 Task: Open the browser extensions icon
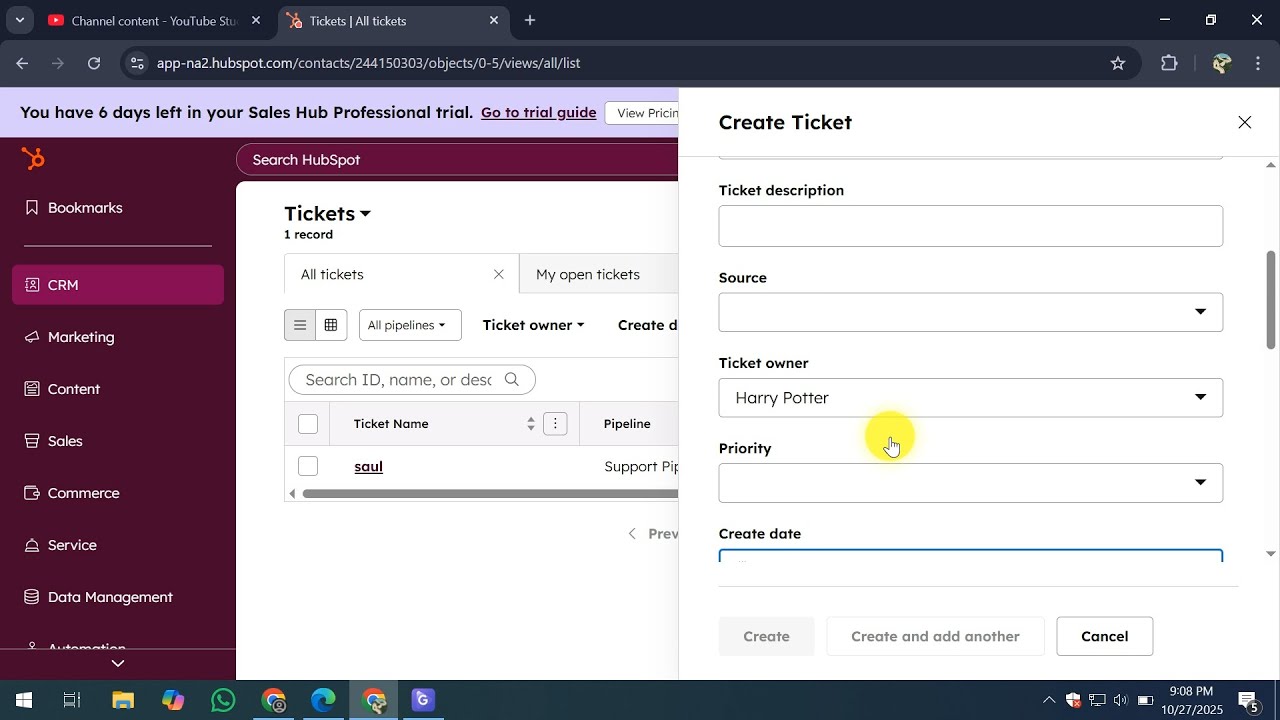coord(1169,63)
